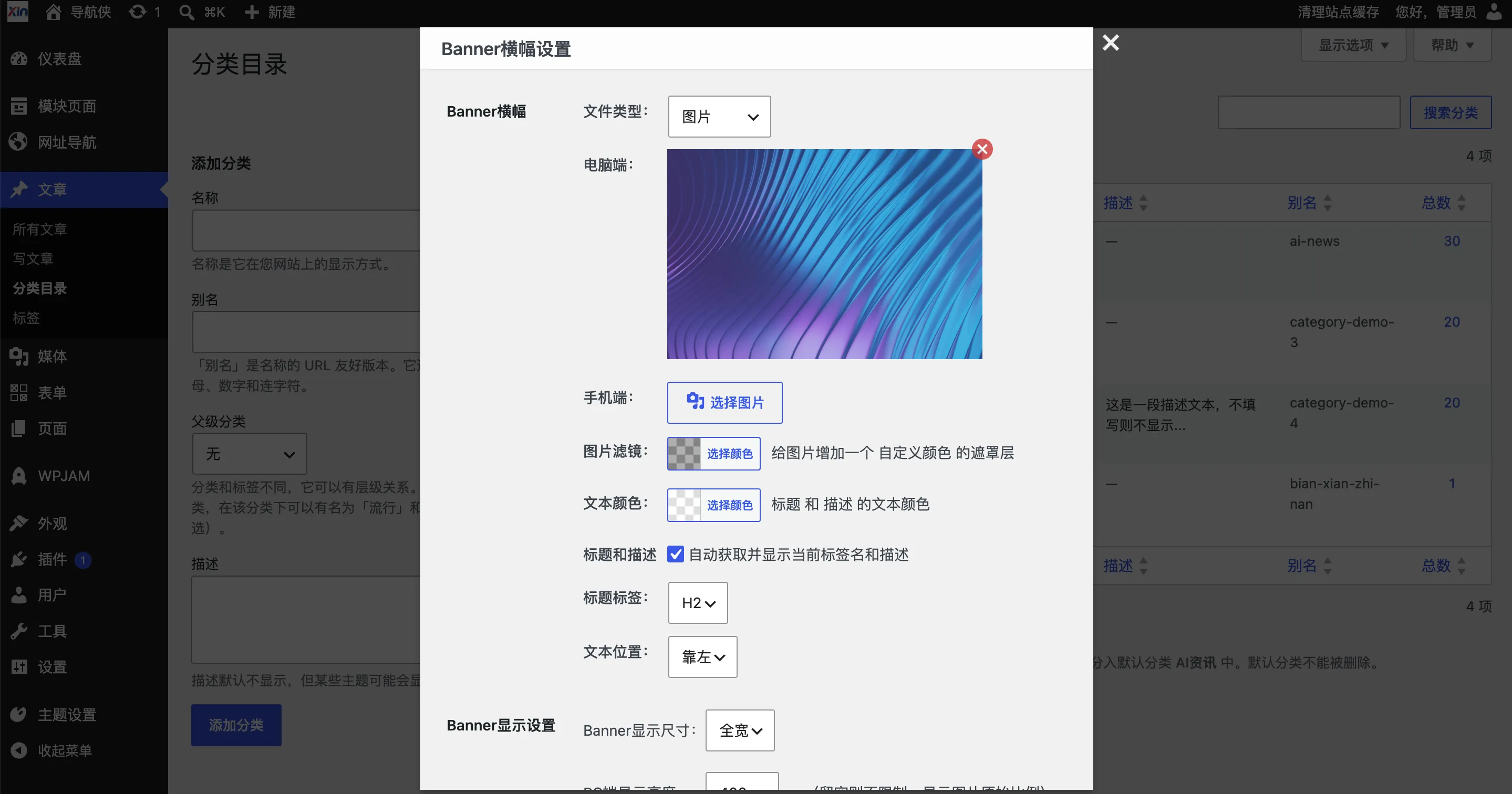This screenshot has width=1512, height=794.
Task: Click the 工具 wrench icon
Action: [19, 631]
